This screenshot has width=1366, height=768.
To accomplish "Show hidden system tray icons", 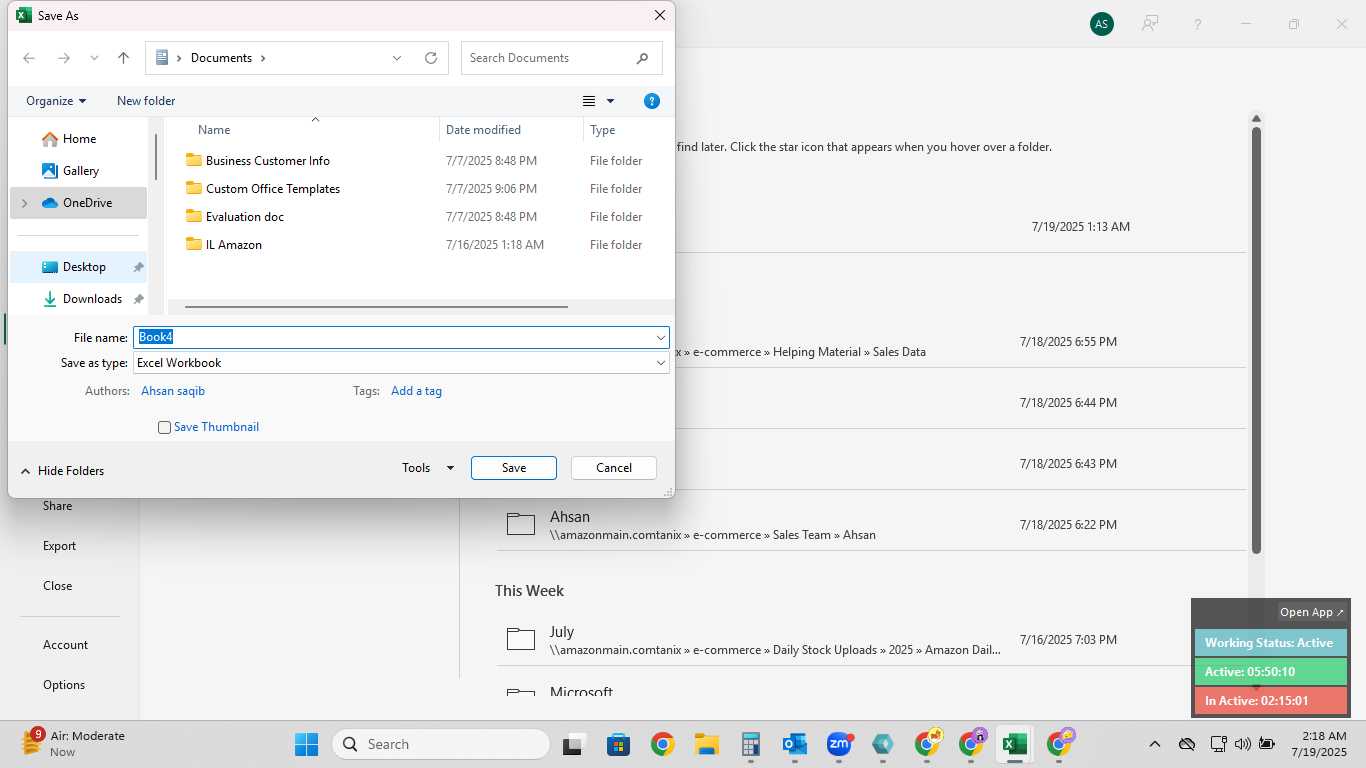I will (x=1154, y=744).
